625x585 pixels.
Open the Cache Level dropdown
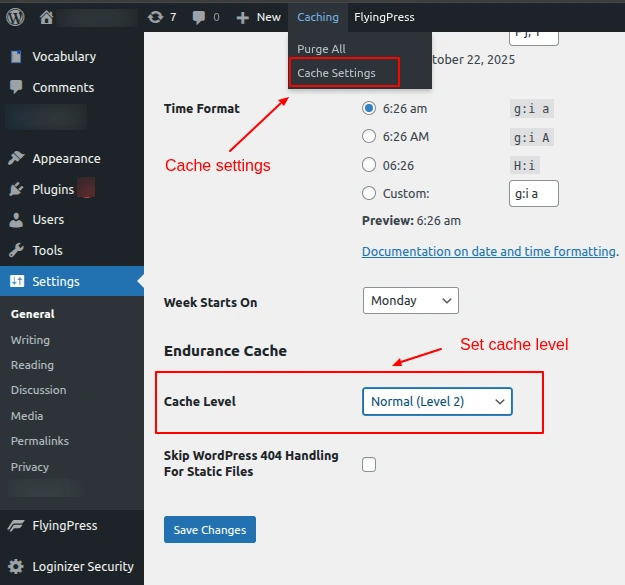click(x=437, y=402)
